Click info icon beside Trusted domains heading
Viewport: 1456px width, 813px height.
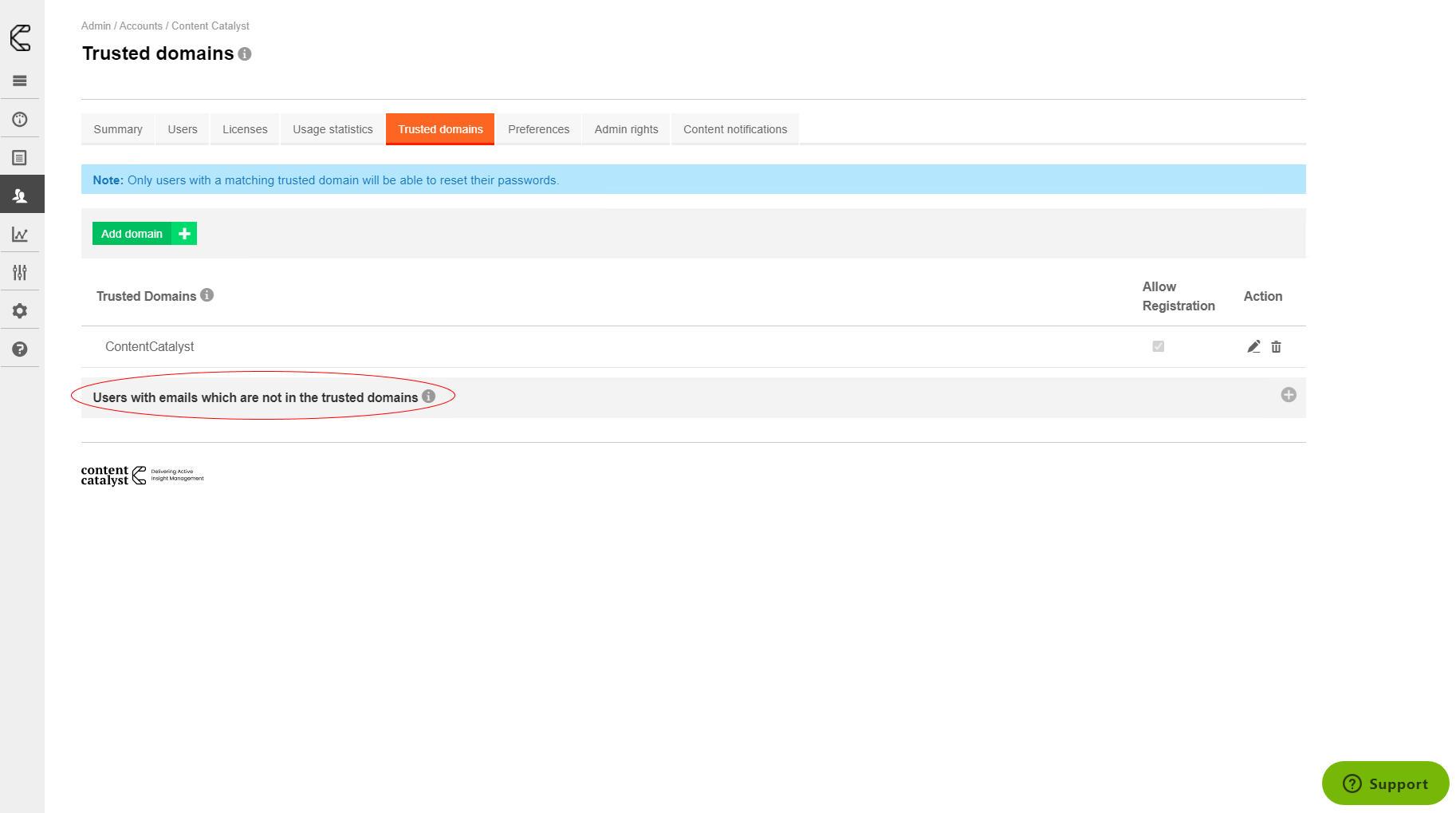click(245, 53)
